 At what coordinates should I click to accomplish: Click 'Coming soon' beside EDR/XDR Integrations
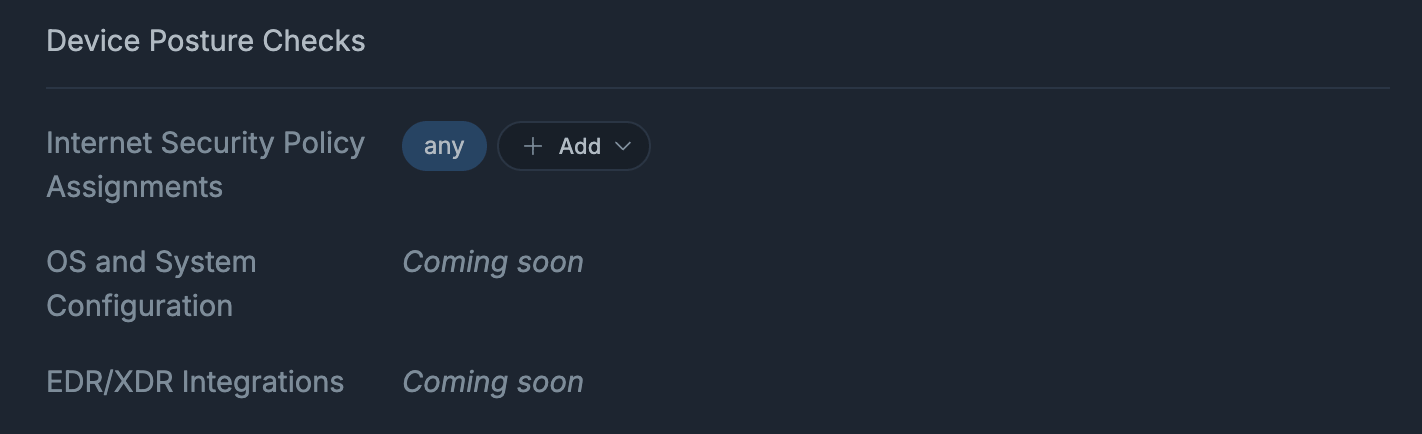pos(492,382)
